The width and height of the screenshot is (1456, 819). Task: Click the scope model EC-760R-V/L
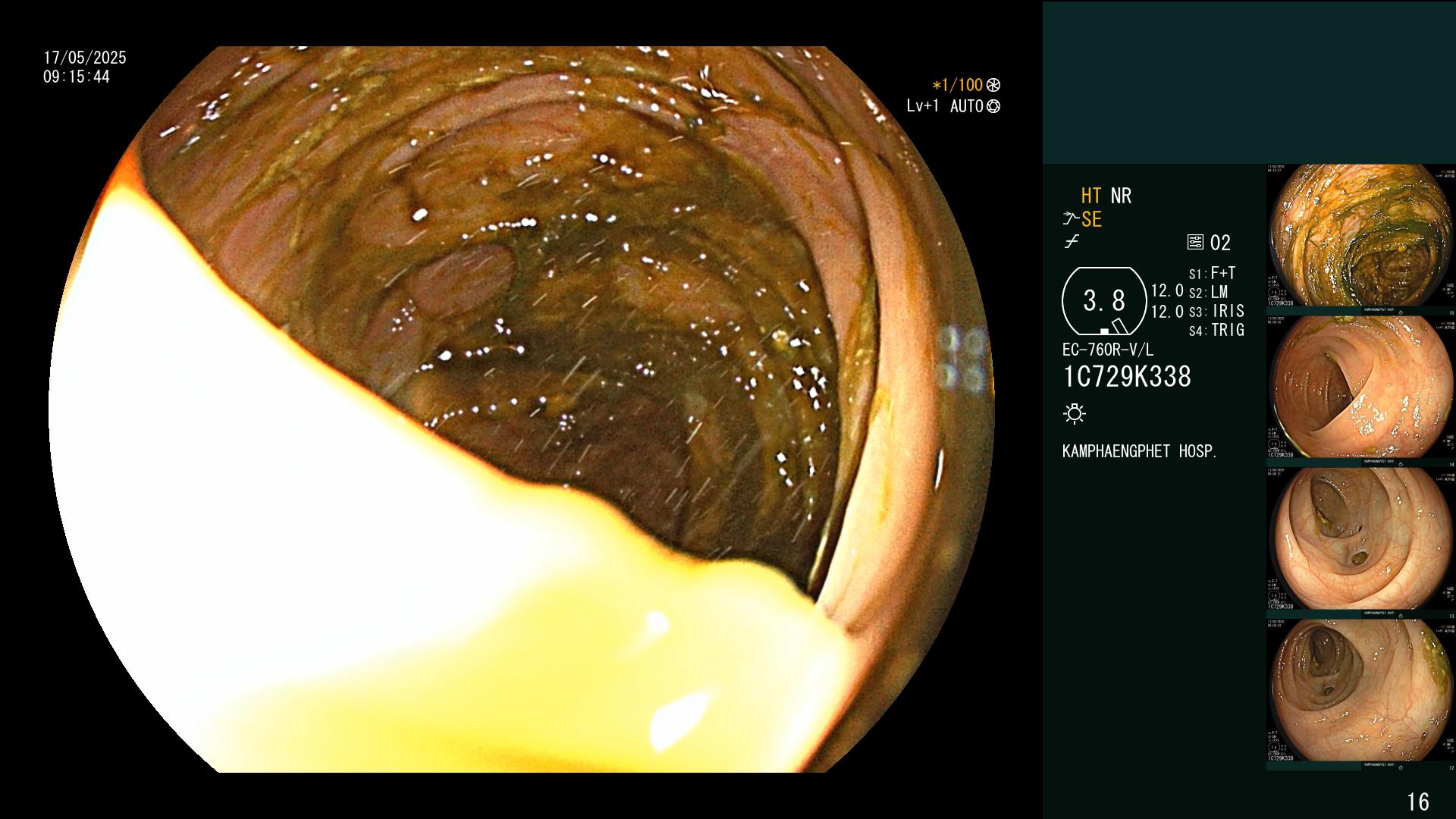(1108, 350)
